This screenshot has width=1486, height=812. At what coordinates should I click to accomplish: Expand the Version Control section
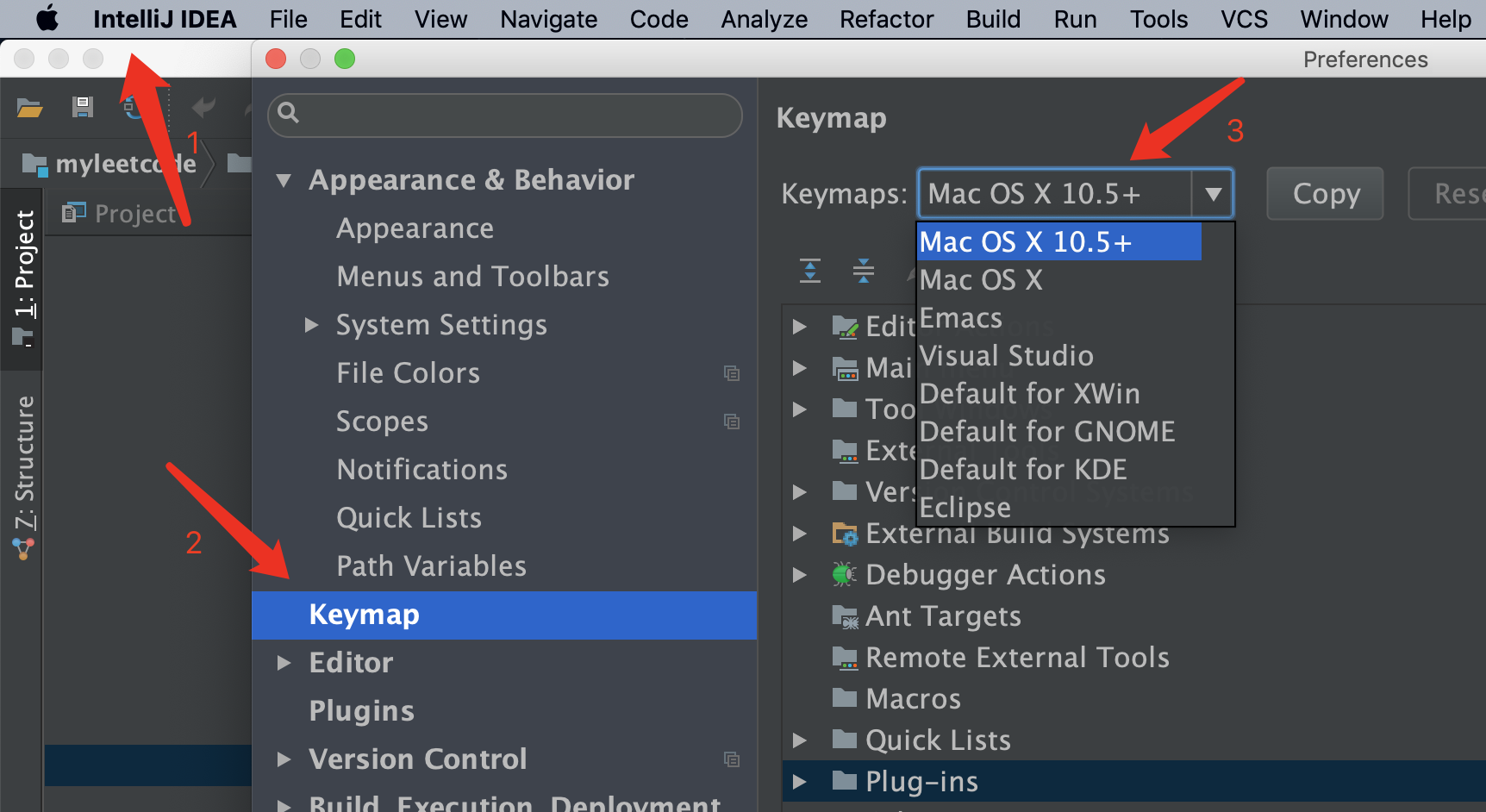point(284,759)
